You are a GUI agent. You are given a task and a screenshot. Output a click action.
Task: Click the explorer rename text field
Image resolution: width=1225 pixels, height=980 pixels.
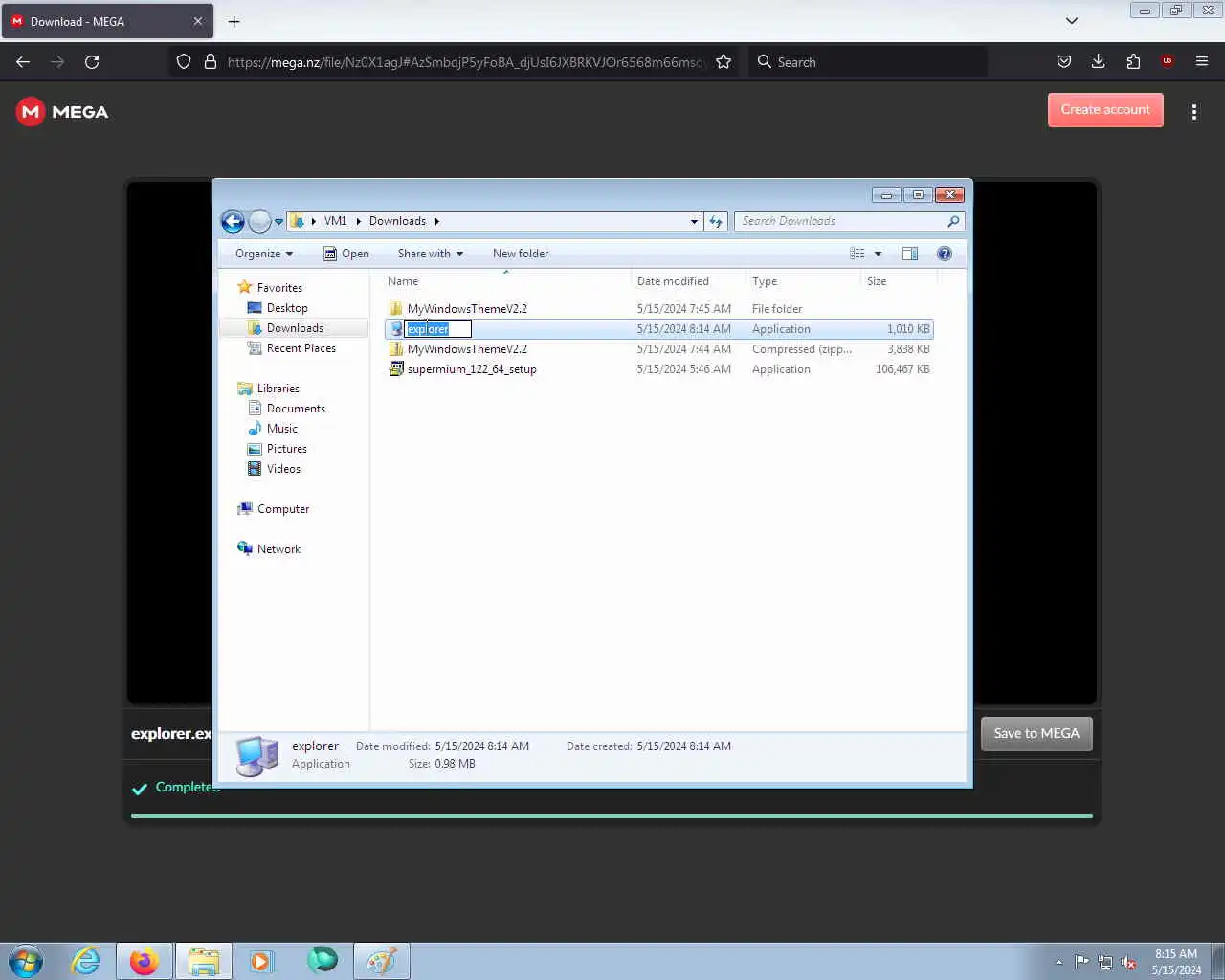pos(438,329)
